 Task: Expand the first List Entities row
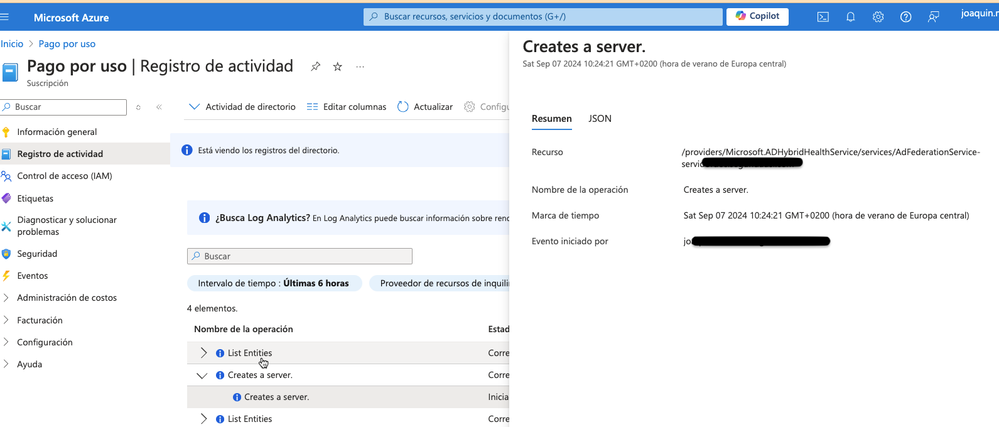click(204, 352)
